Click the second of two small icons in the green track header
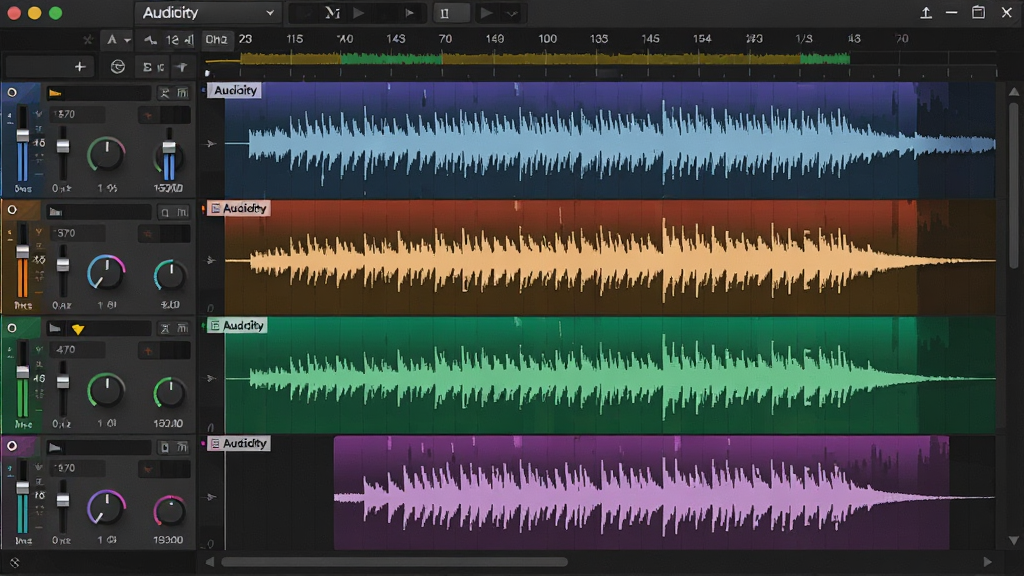The height and width of the screenshot is (576, 1024). pos(182,328)
